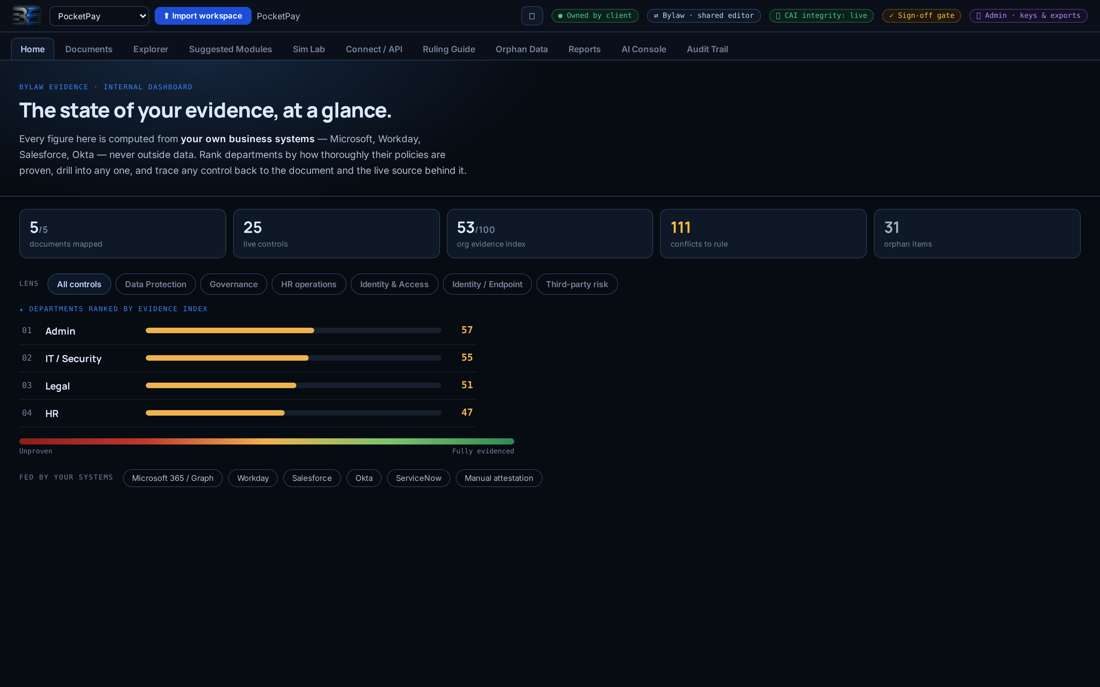Click the Unproven legend label
The height and width of the screenshot is (687, 1100).
click(36, 451)
